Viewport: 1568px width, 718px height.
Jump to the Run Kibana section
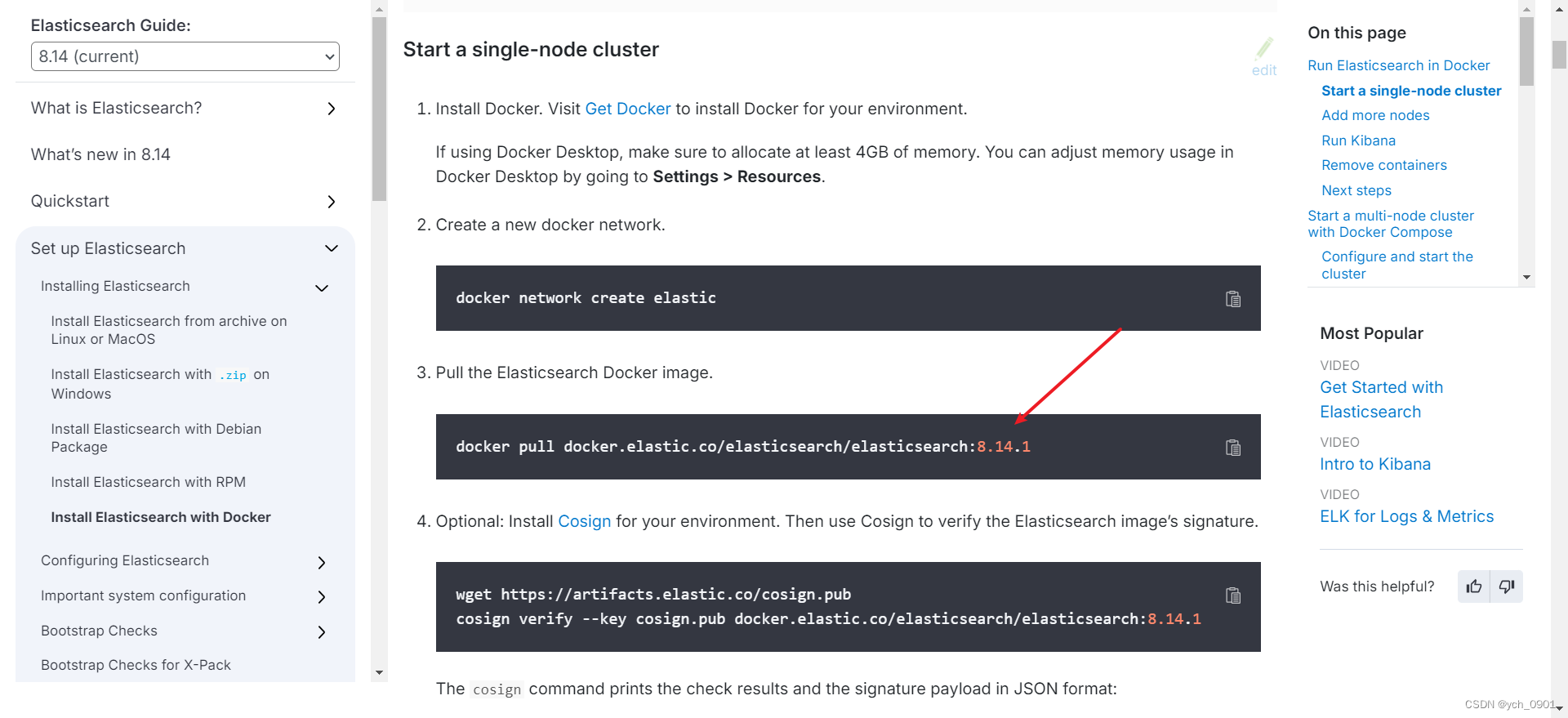tap(1358, 140)
